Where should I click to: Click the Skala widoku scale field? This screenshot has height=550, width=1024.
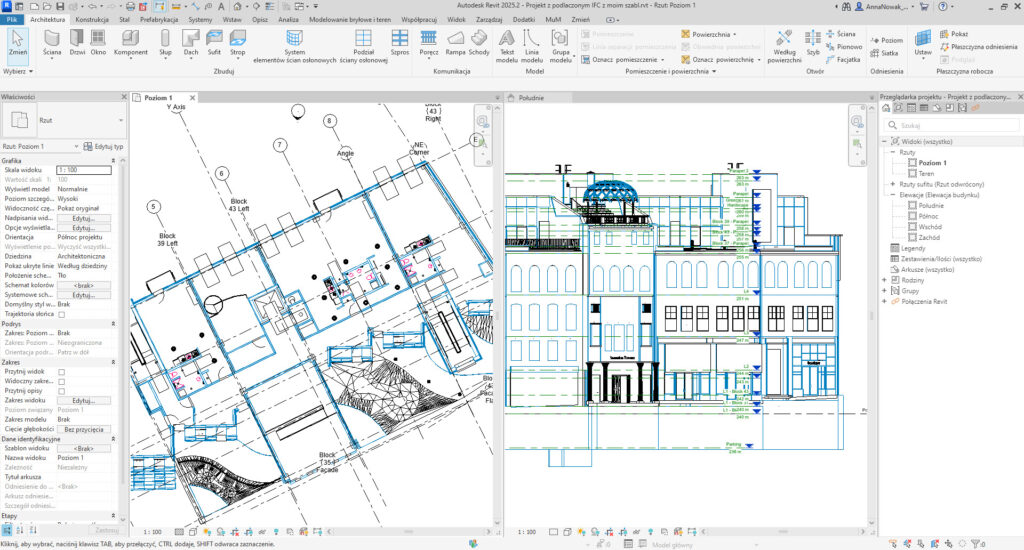click(x=84, y=170)
